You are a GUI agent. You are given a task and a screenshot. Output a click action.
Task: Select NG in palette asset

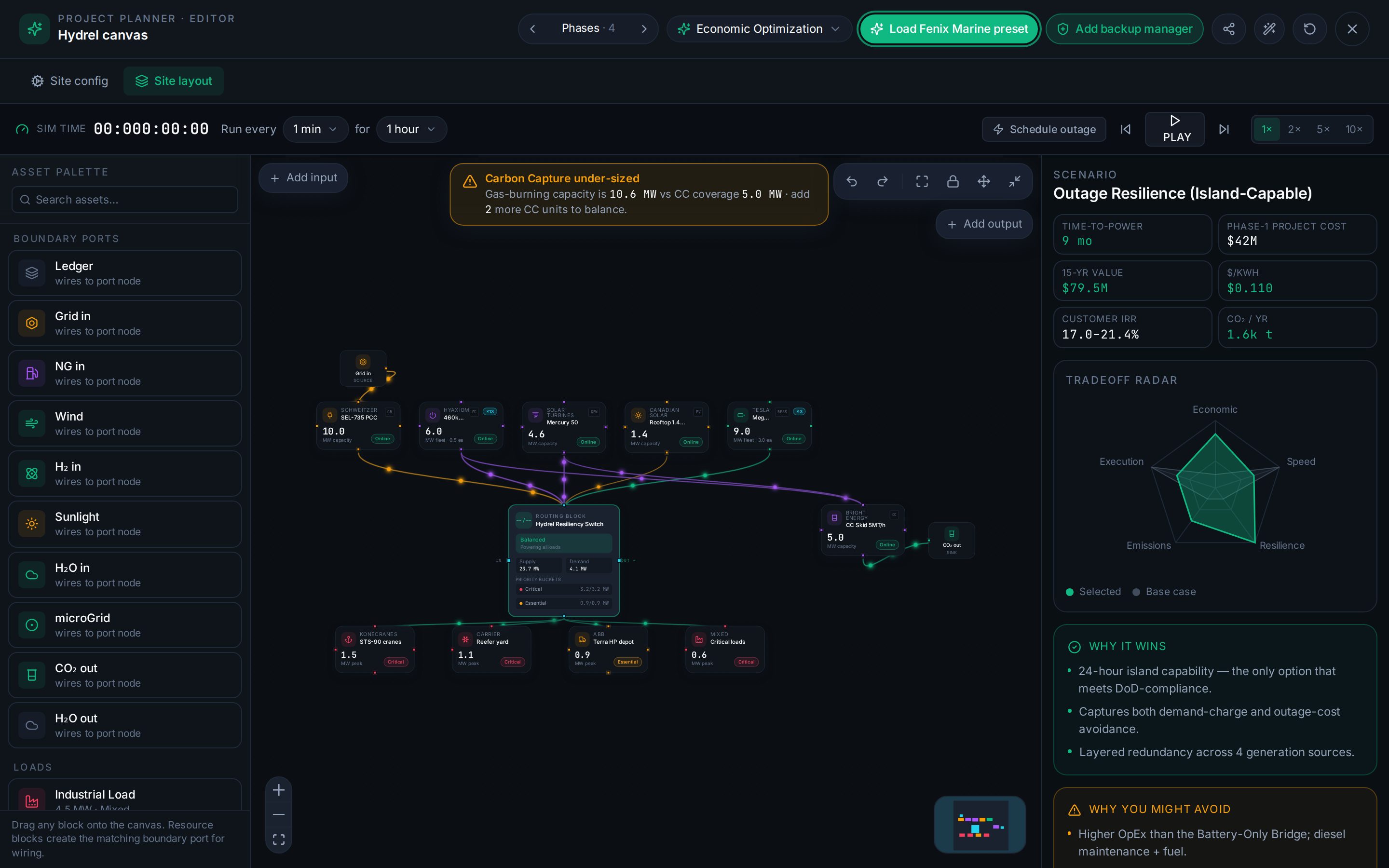coord(124,373)
